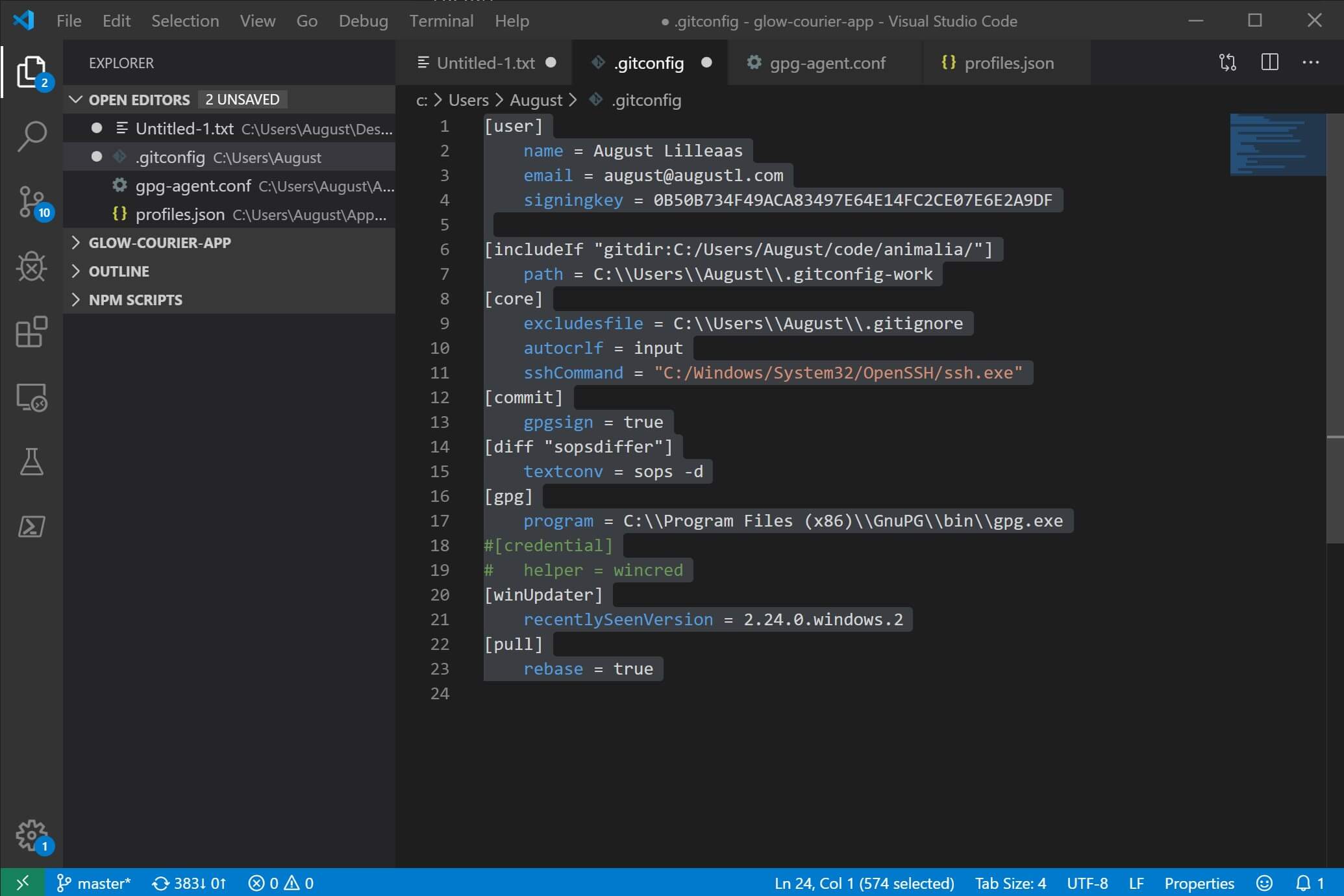
Task: Click the 2 UNSAVED badge
Action: (x=242, y=99)
